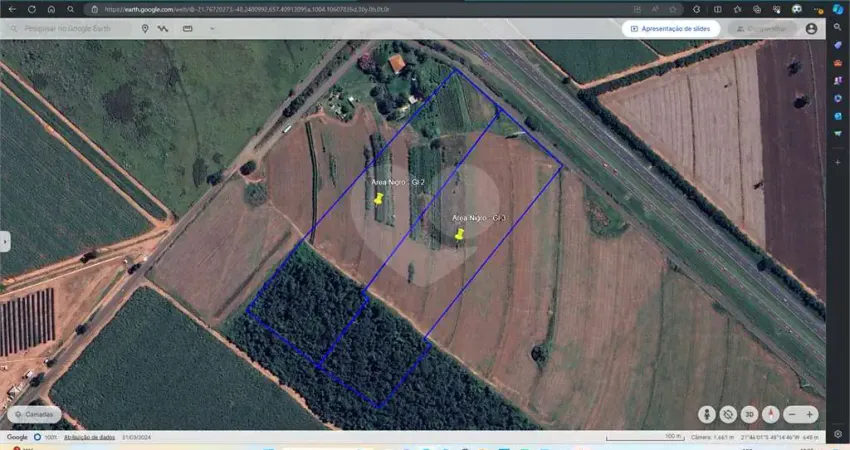Open the browser home page
850x450 pixels.
51,9
